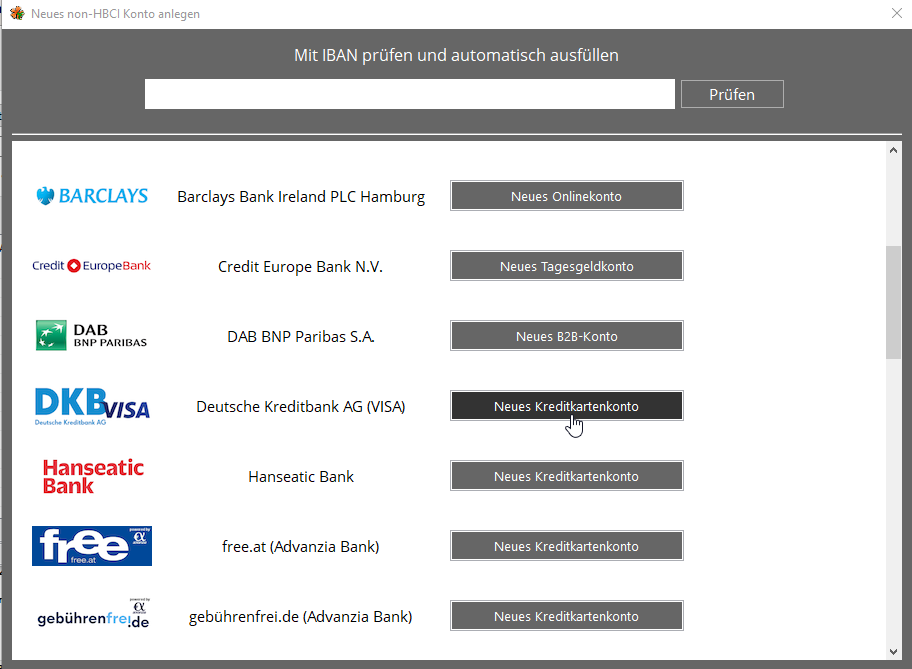Screen dimensions: 912x669
Task: Click the Credit Europe Bank logo
Action: (x=91, y=266)
